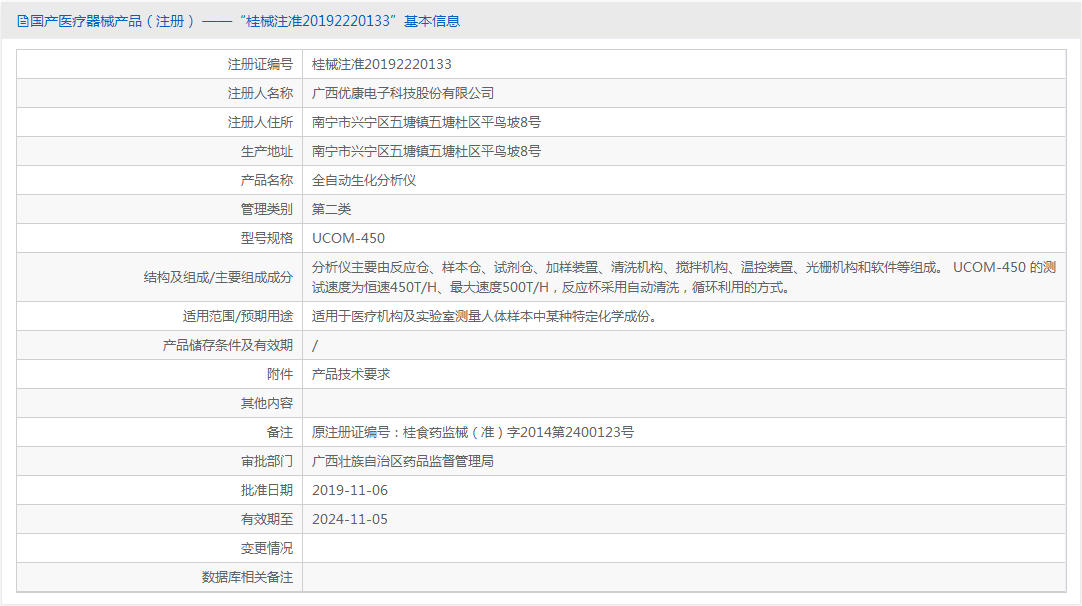Click the 管理类别 label

coord(266,209)
